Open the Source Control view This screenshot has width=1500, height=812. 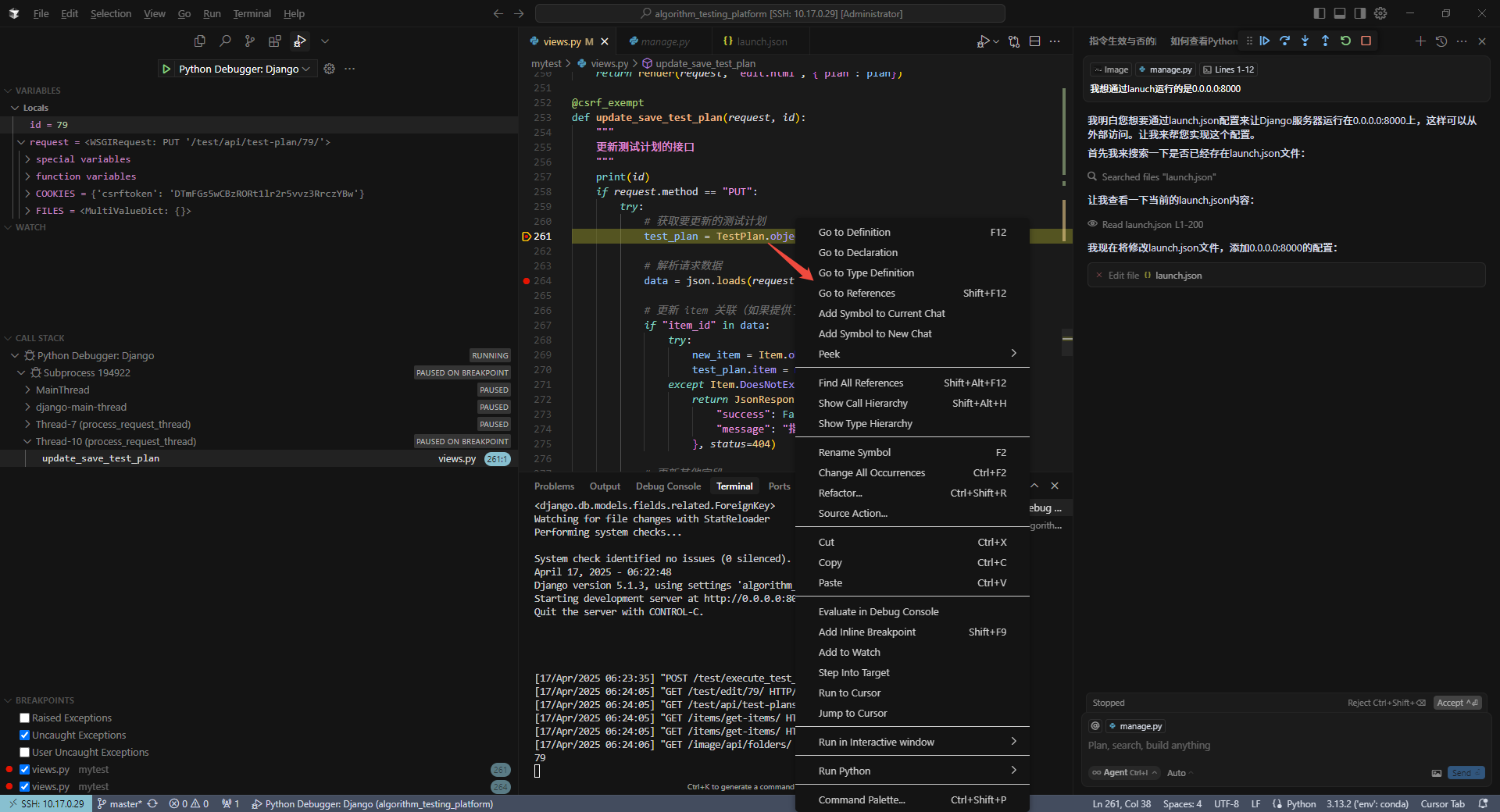tap(250, 41)
